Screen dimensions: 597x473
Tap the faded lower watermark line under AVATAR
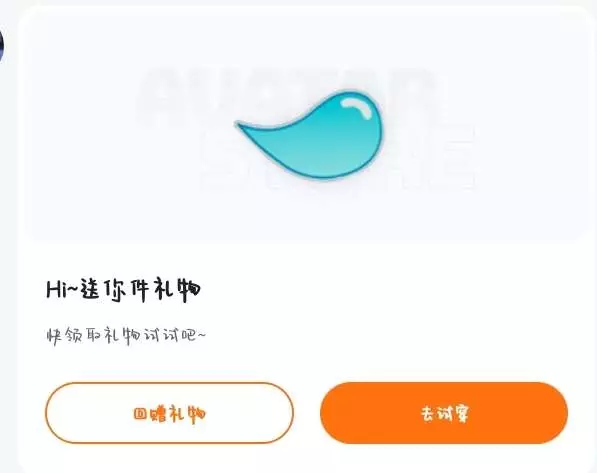pyautogui.click(x=338, y=159)
